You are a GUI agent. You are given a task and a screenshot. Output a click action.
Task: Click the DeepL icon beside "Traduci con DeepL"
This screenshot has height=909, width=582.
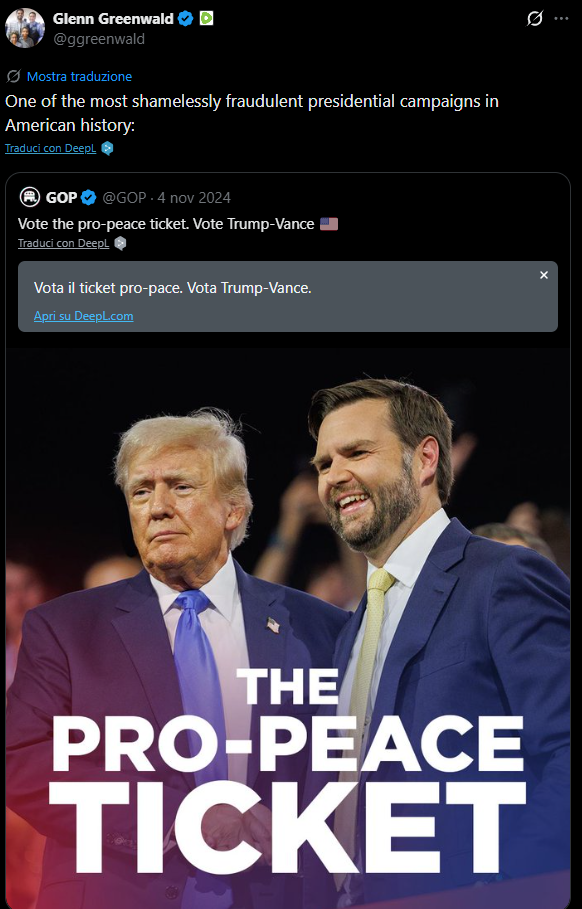click(107, 147)
